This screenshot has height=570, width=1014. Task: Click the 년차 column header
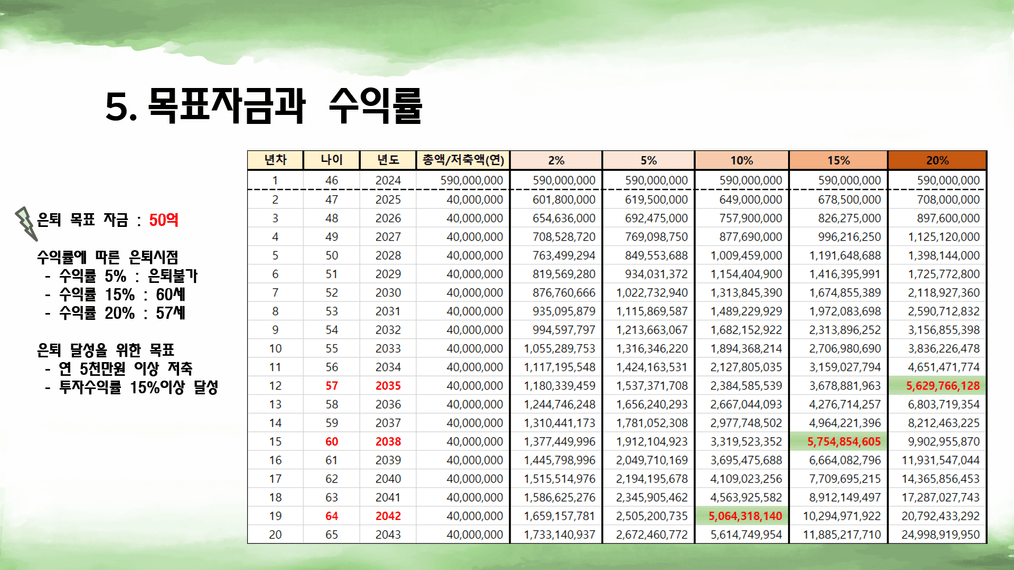275,160
